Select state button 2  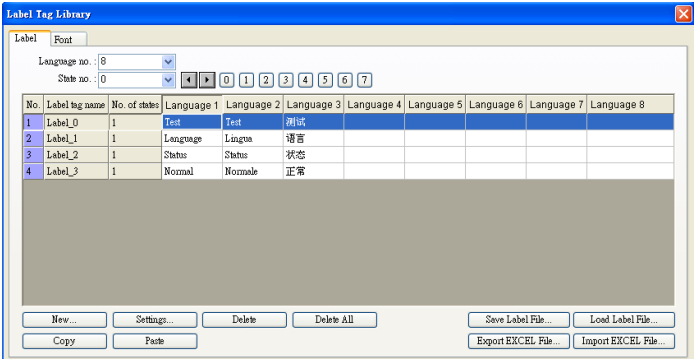tap(266, 80)
